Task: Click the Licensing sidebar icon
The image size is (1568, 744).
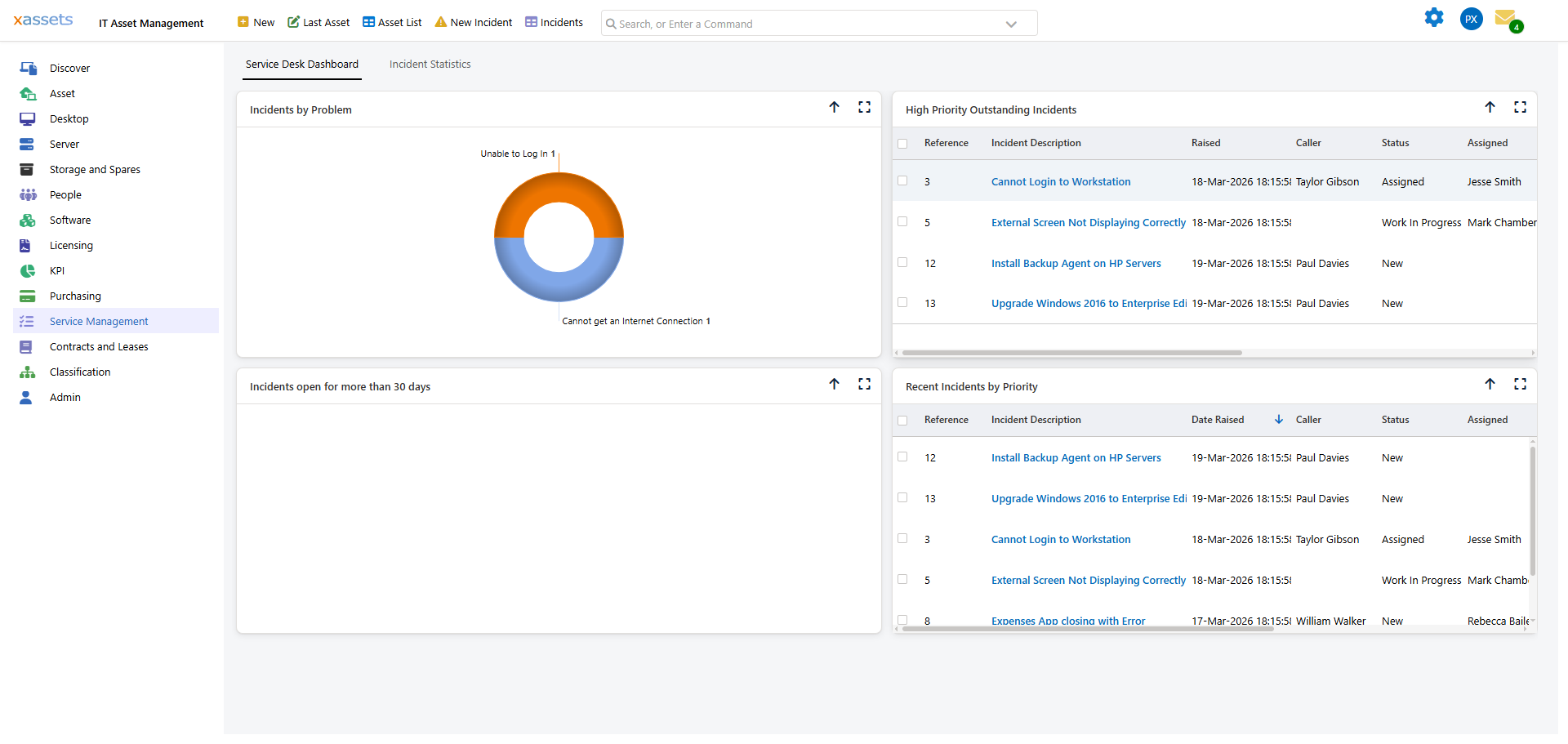Action: (x=28, y=245)
